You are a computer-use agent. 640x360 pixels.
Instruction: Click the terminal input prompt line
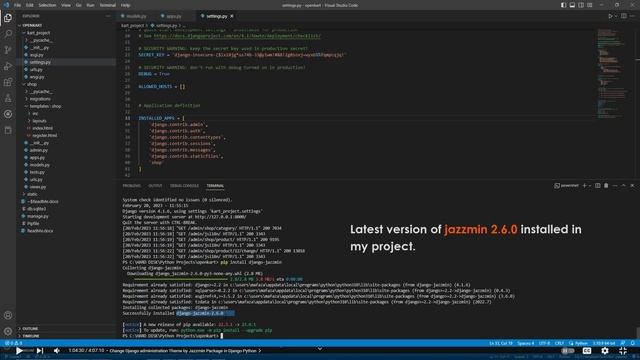(173, 336)
